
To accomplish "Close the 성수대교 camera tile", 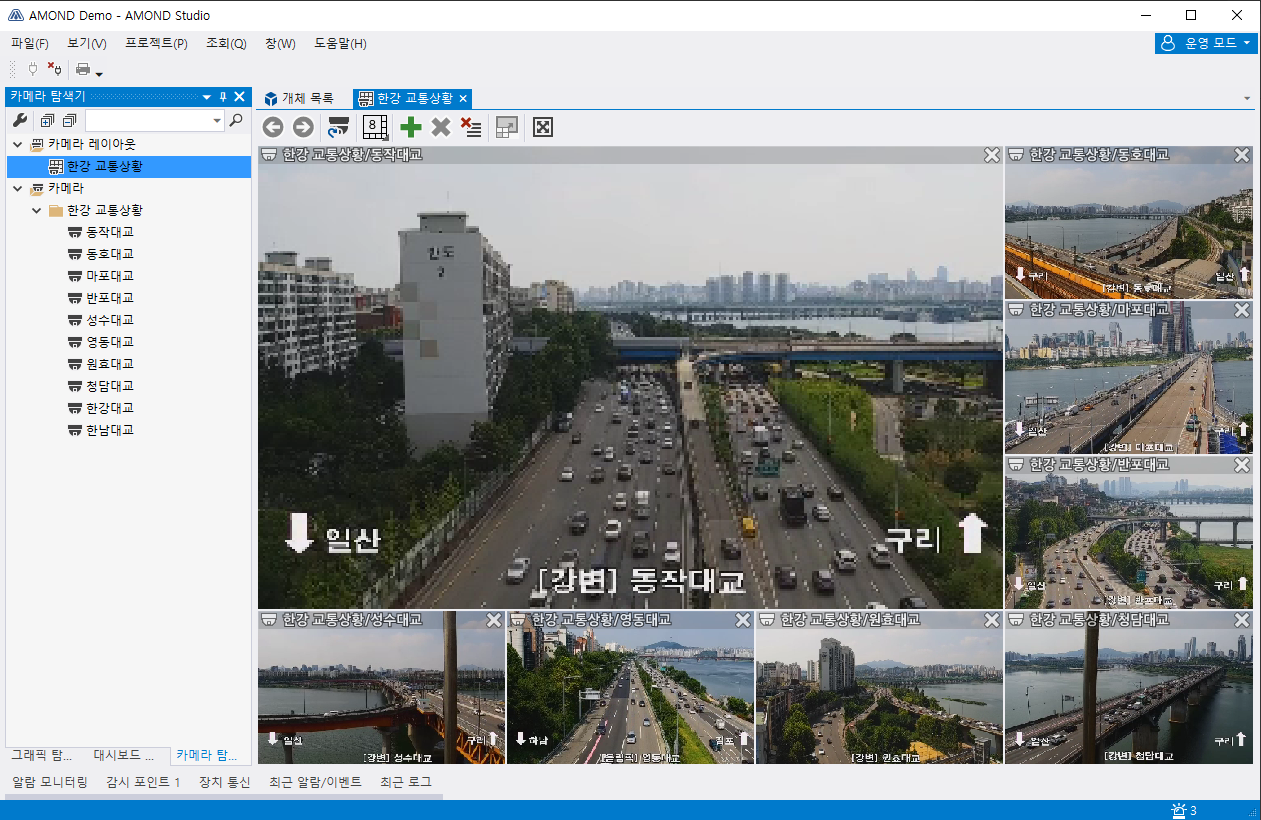I will (494, 620).
